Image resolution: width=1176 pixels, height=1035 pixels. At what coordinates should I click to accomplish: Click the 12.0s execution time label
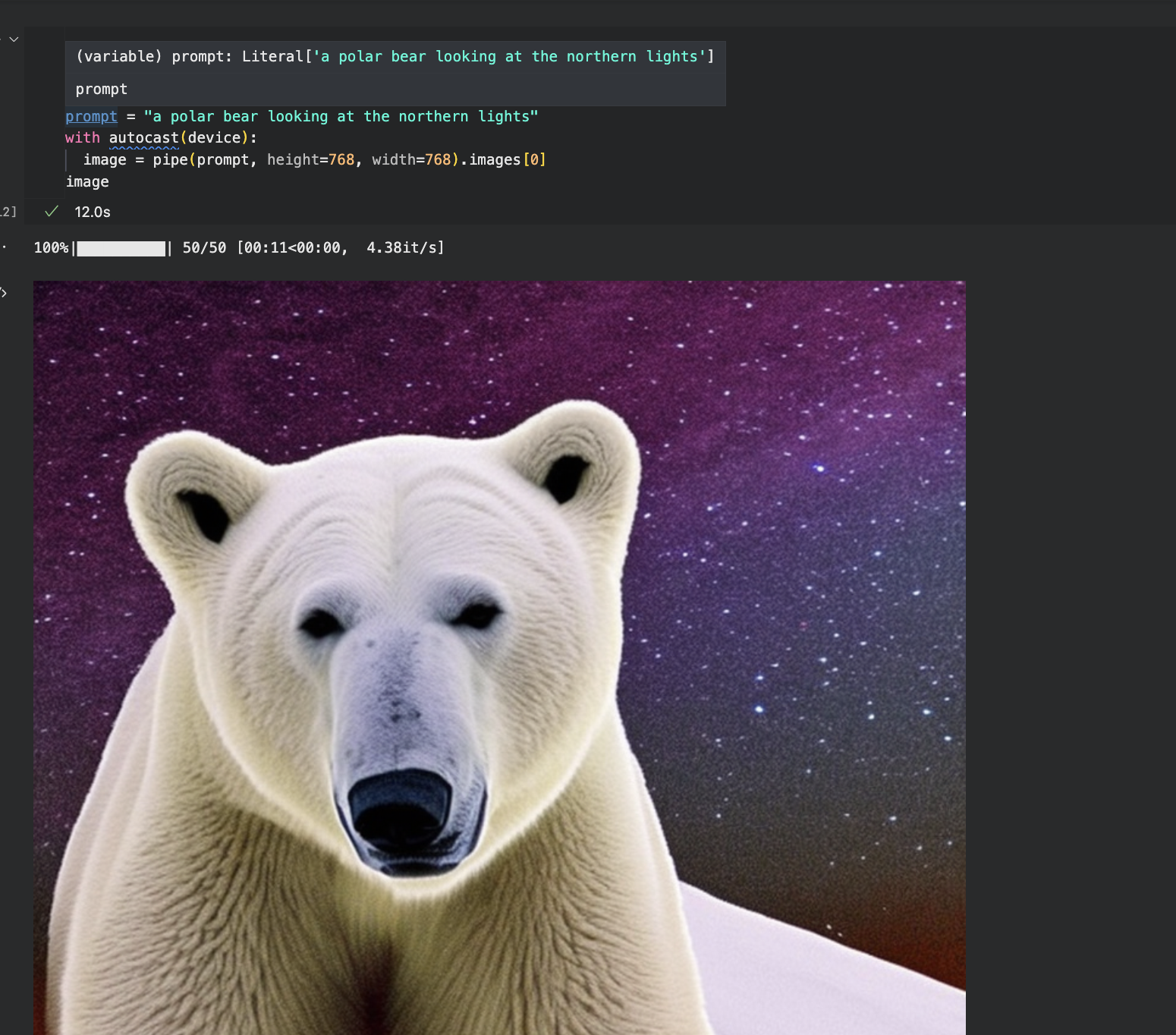tap(93, 212)
